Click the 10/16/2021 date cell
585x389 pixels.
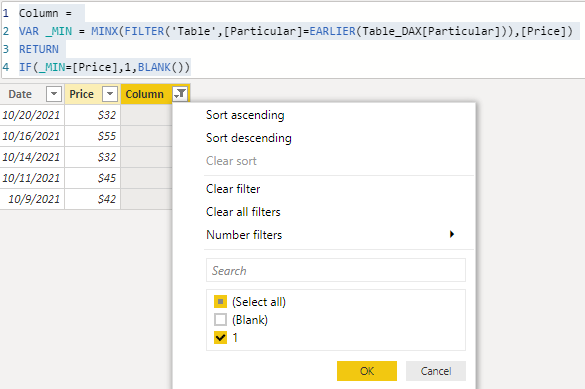tap(32, 136)
